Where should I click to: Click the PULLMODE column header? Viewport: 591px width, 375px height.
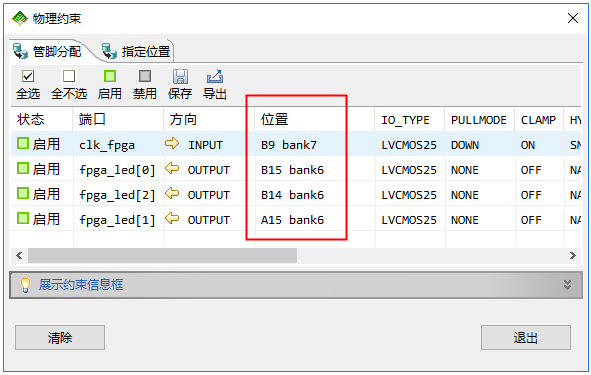pyautogui.click(x=480, y=119)
